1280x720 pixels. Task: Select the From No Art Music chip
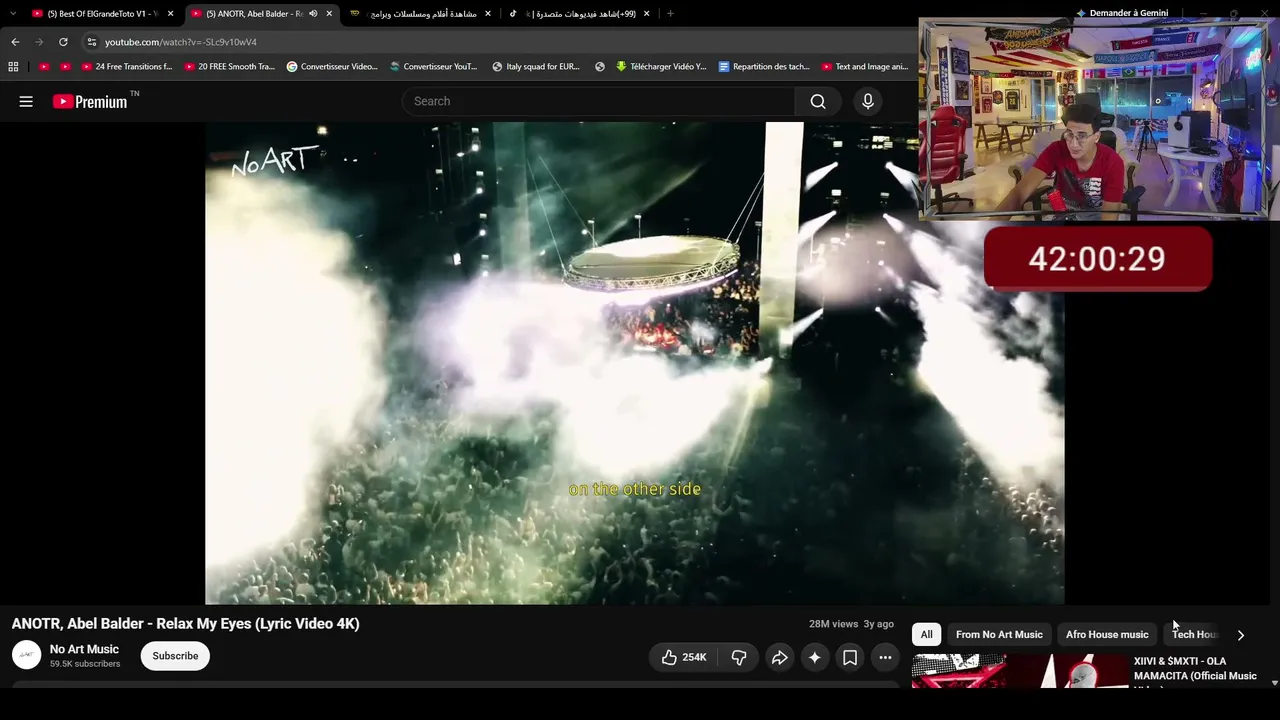coord(999,635)
